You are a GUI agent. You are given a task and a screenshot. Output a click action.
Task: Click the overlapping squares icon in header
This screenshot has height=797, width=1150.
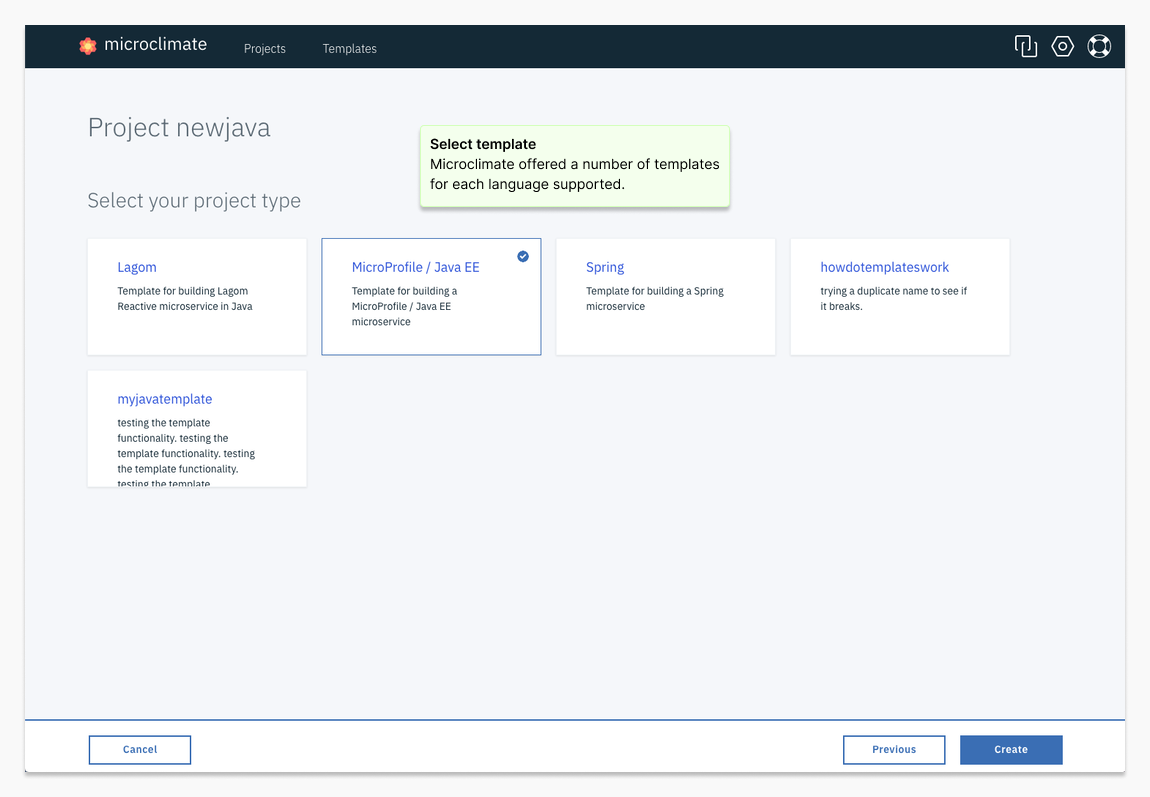[x=1025, y=46]
